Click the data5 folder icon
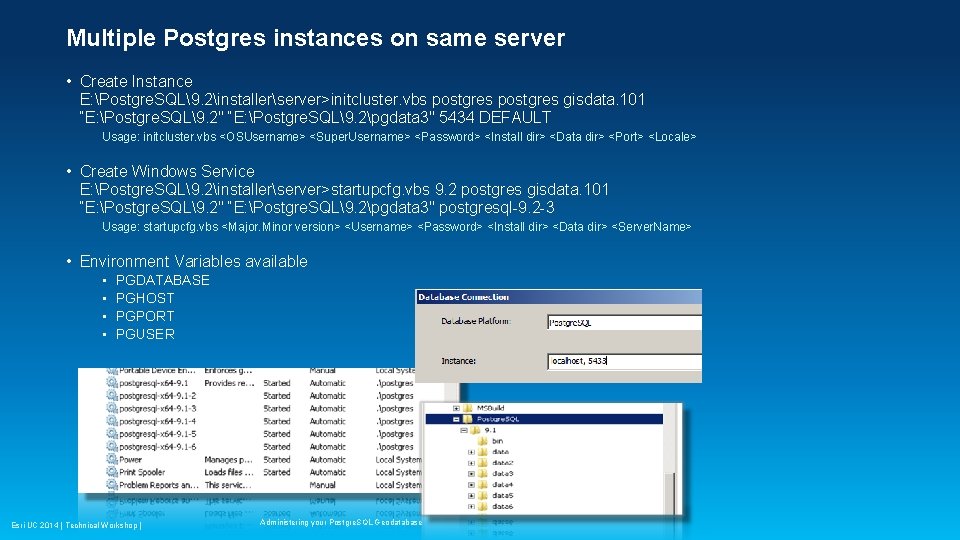Screen dimensions: 960x540 [x=482, y=495]
